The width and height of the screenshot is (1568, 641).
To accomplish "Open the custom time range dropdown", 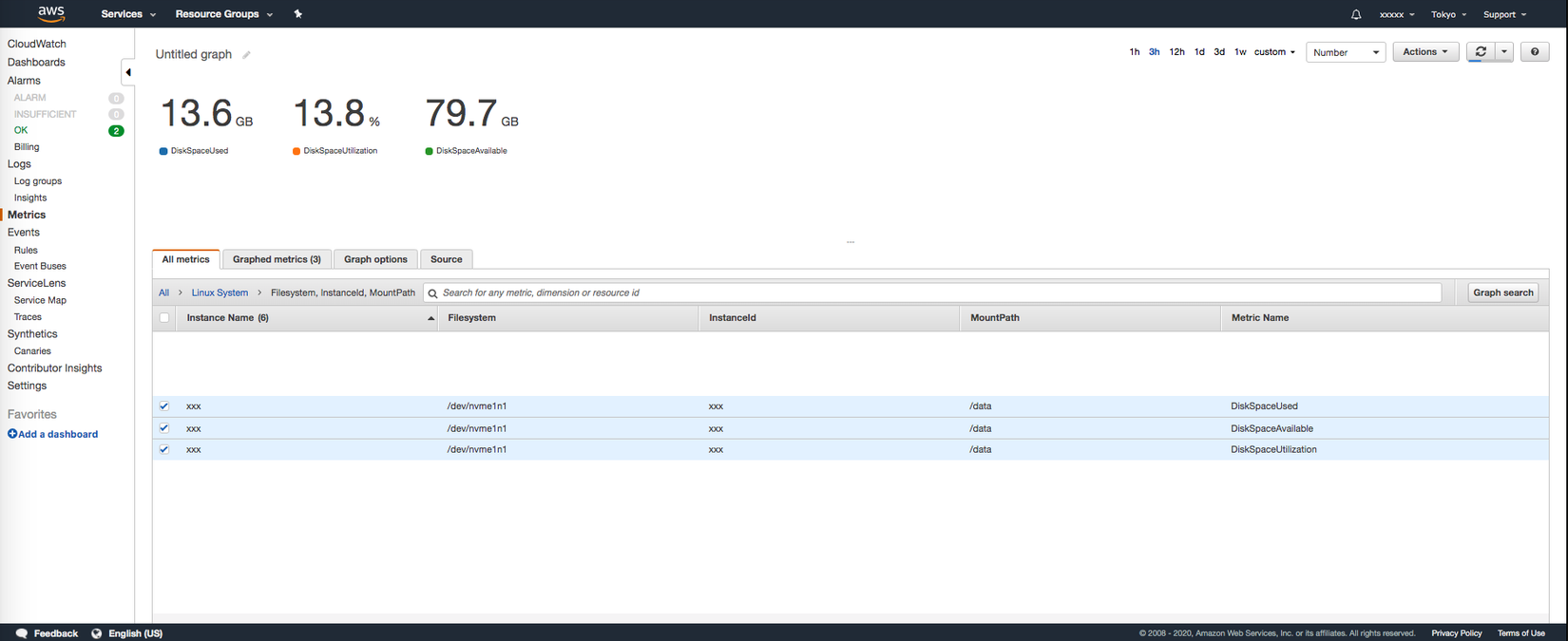I will tap(1274, 52).
